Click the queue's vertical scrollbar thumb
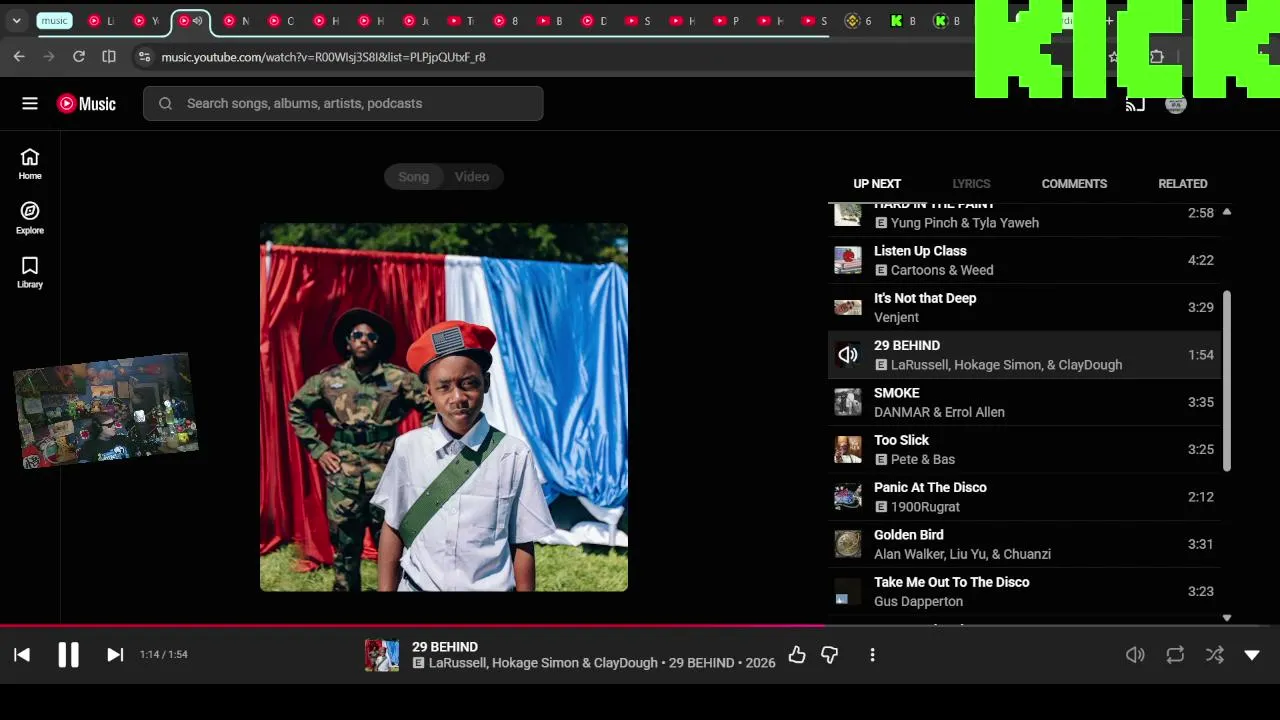Screen dimensions: 1280x720 tap(1227, 380)
